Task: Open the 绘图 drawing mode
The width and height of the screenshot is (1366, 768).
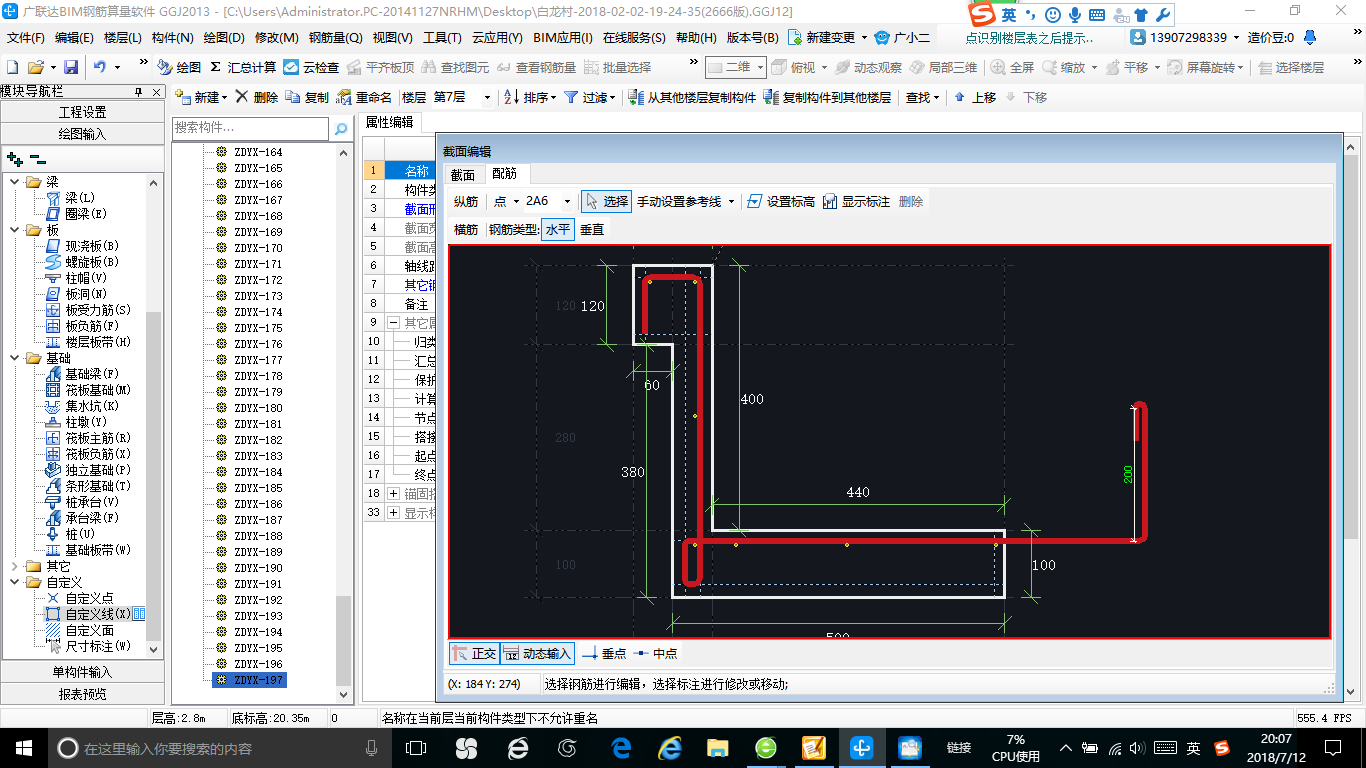Action: pyautogui.click(x=179, y=67)
